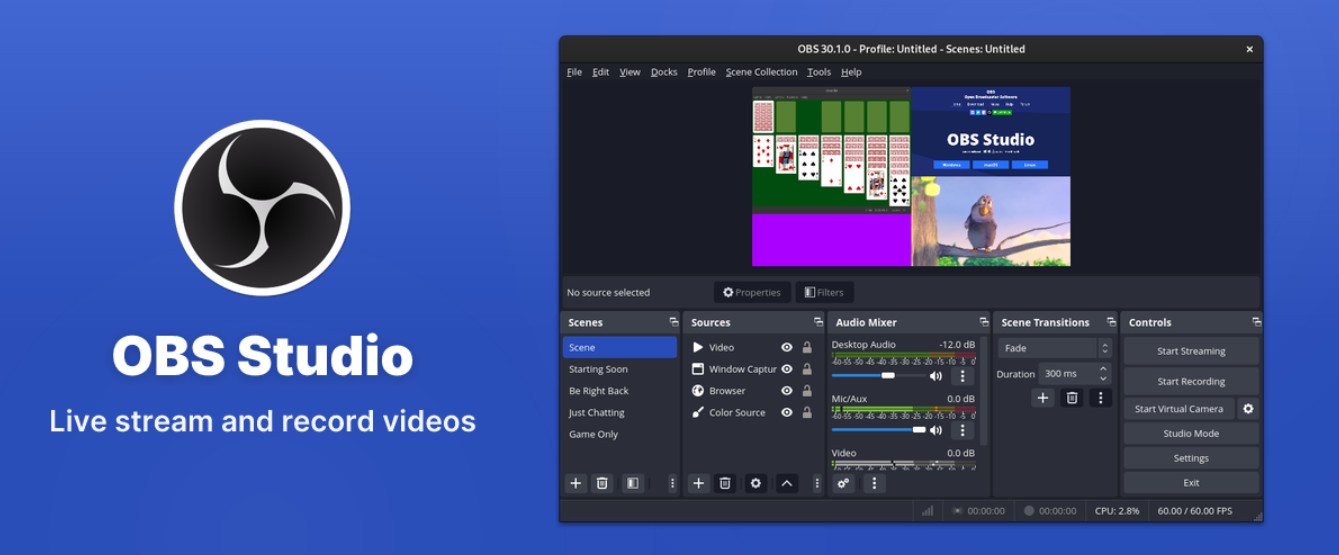Viewport: 1339px width, 555px height.
Task: Toggle the lock on Video source
Action: click(807, 347)
